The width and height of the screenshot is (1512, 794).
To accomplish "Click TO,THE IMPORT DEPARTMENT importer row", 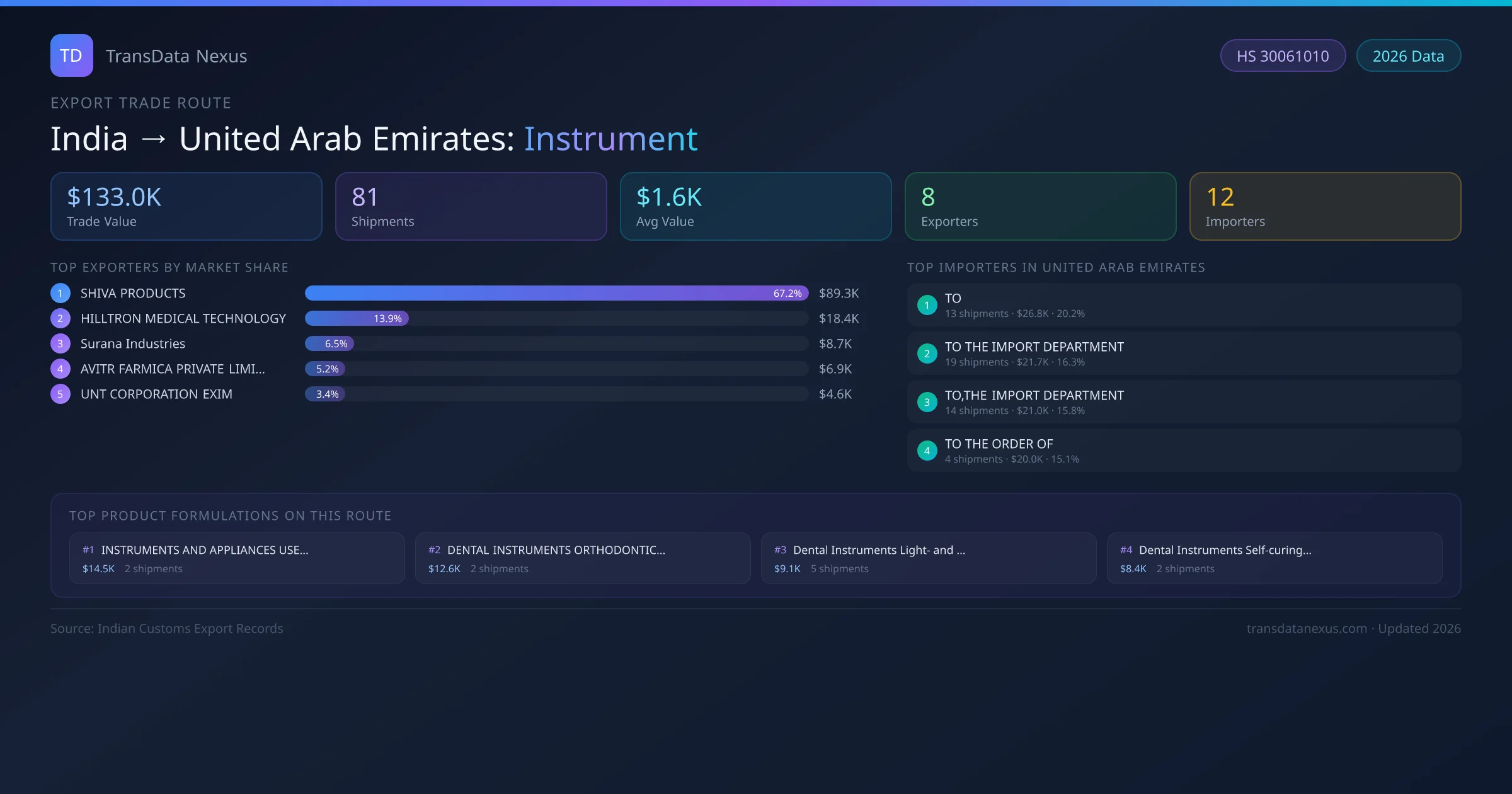I will coord(1183,402).
